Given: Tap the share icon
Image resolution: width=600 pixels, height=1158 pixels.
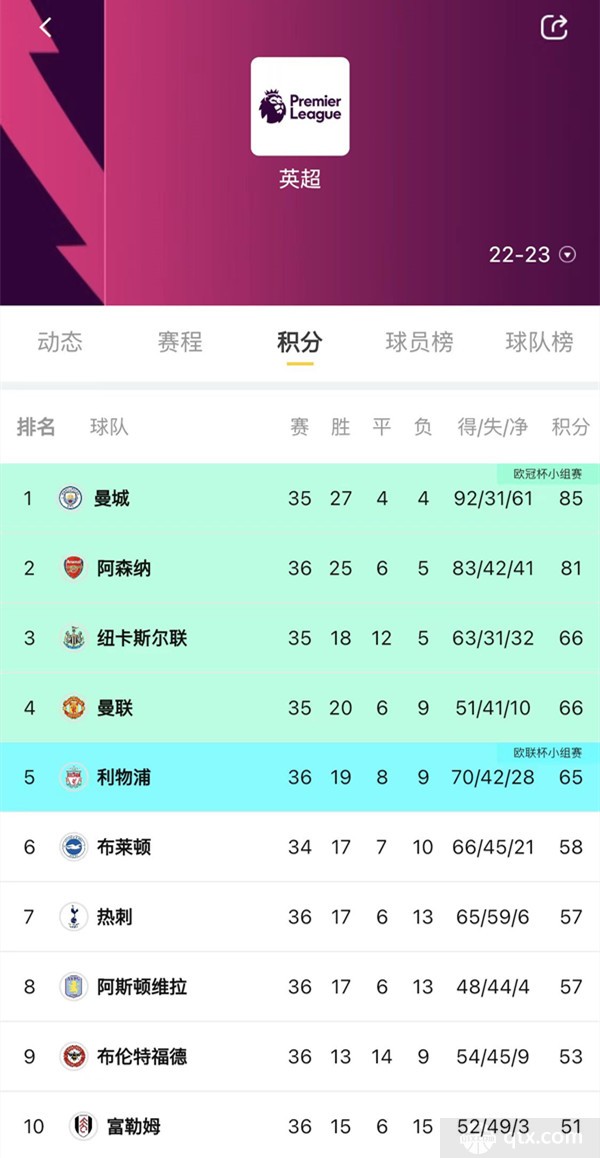Looking at the screenshot, I should point(553,27).
